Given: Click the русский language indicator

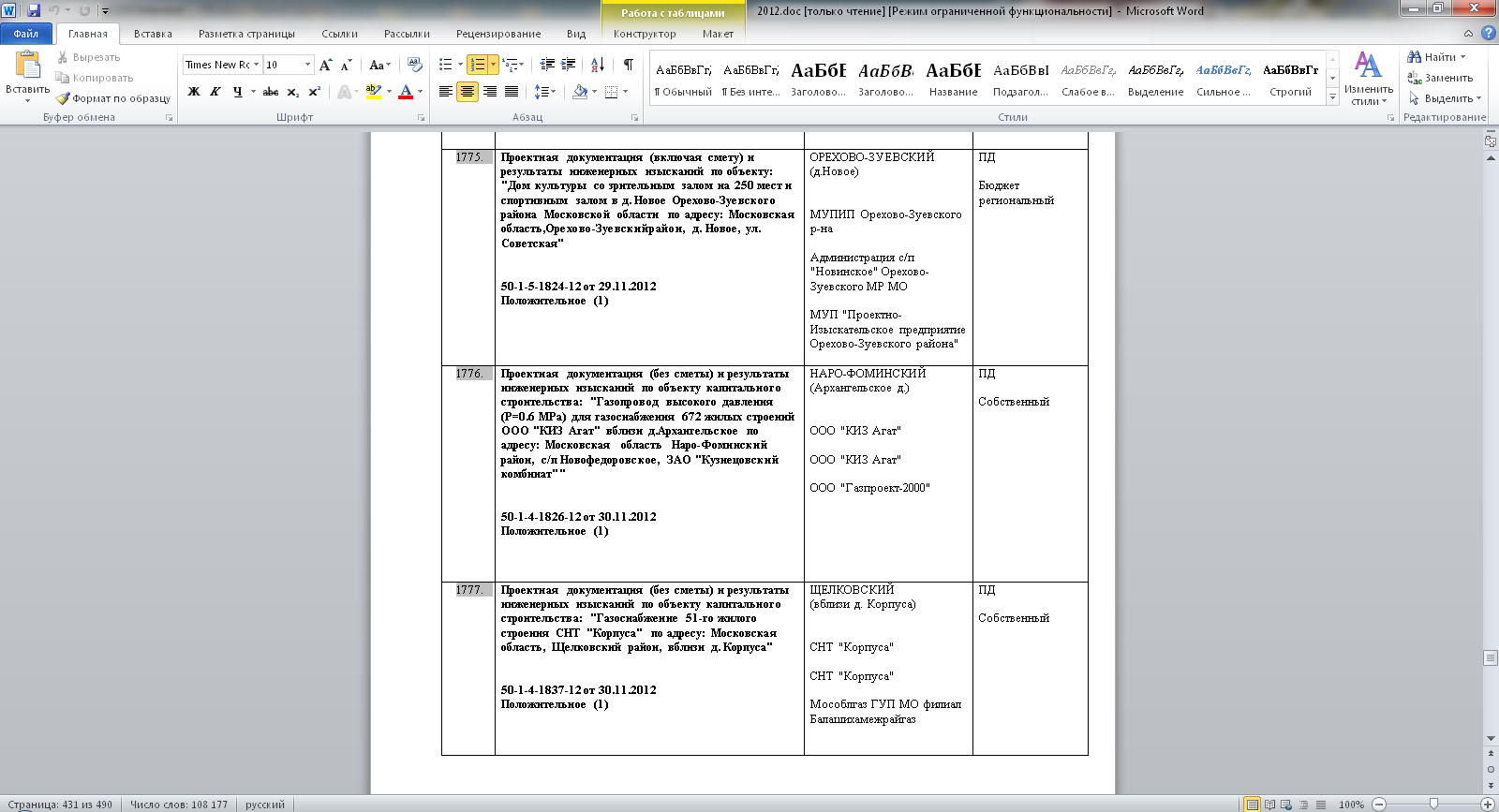Looking at the screenshot, I should (265, 805).
